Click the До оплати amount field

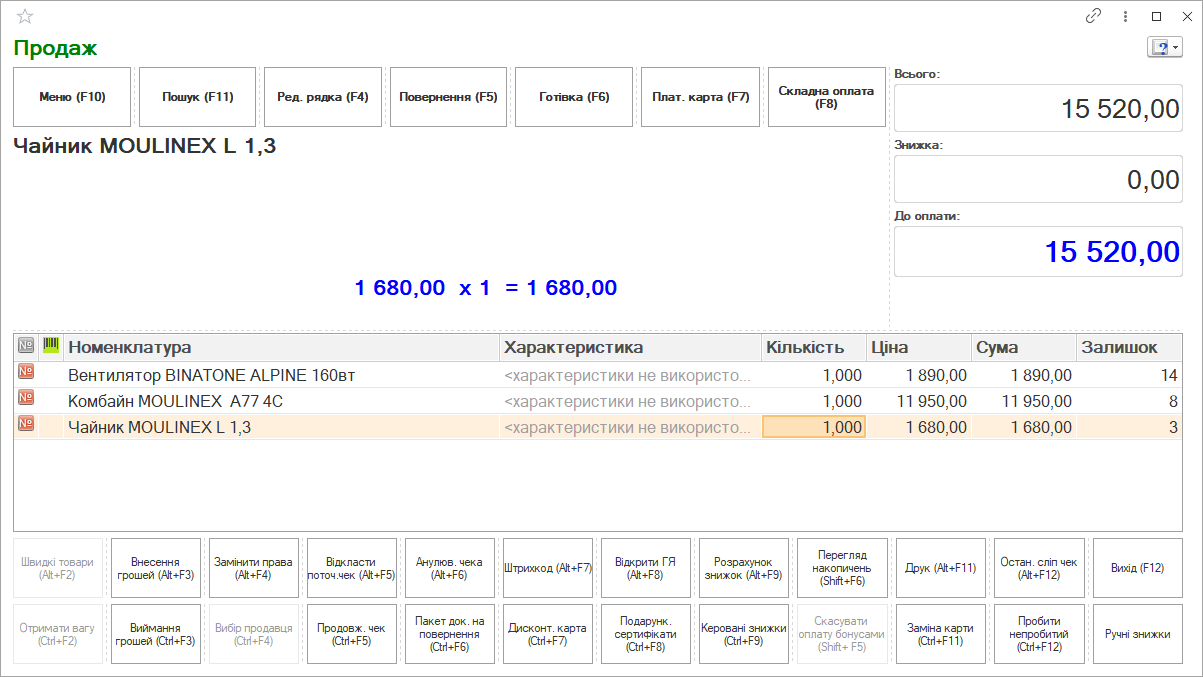(1040, 252)
